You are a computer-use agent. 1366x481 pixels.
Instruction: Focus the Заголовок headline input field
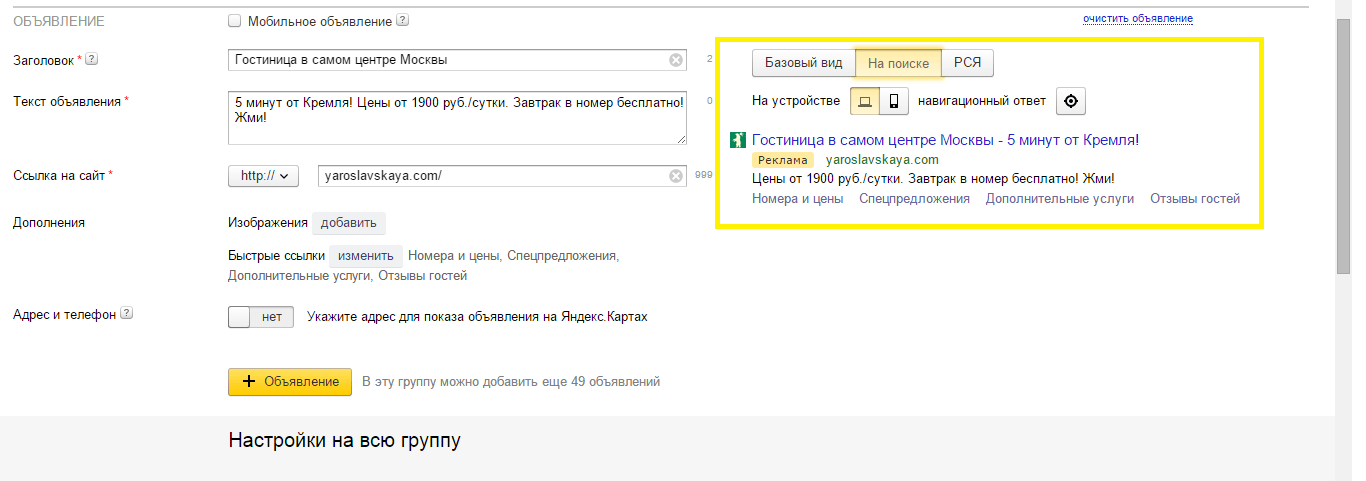pos(457,60)
